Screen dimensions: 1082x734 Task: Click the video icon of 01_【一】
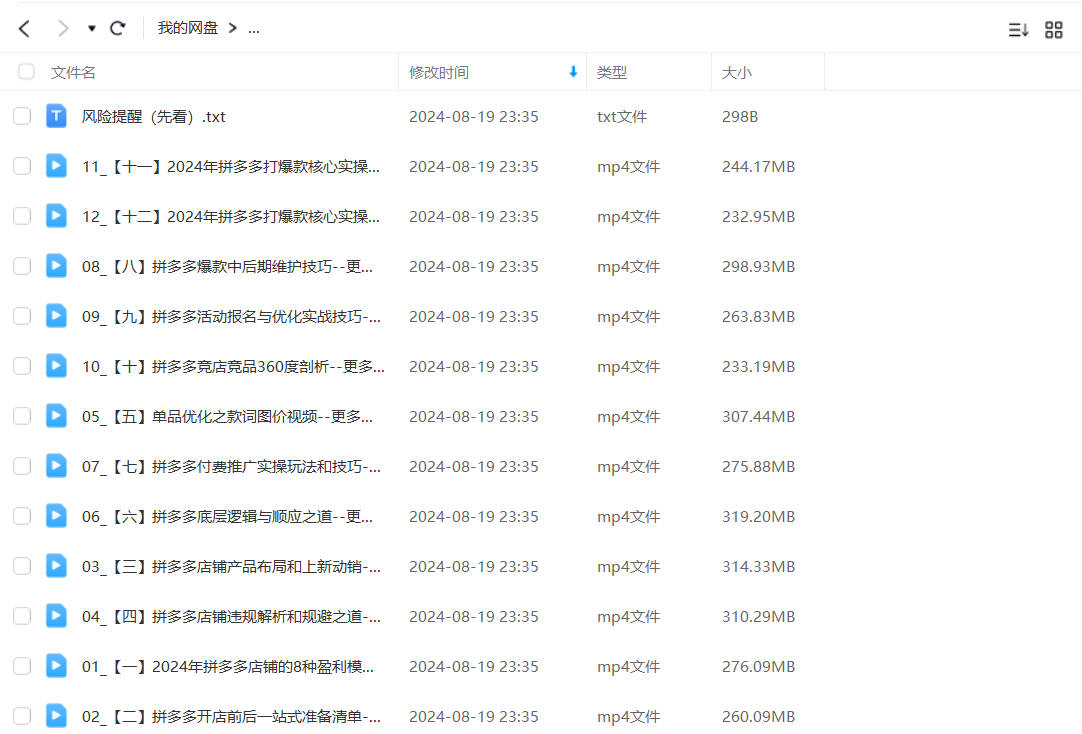coord(57,666)
